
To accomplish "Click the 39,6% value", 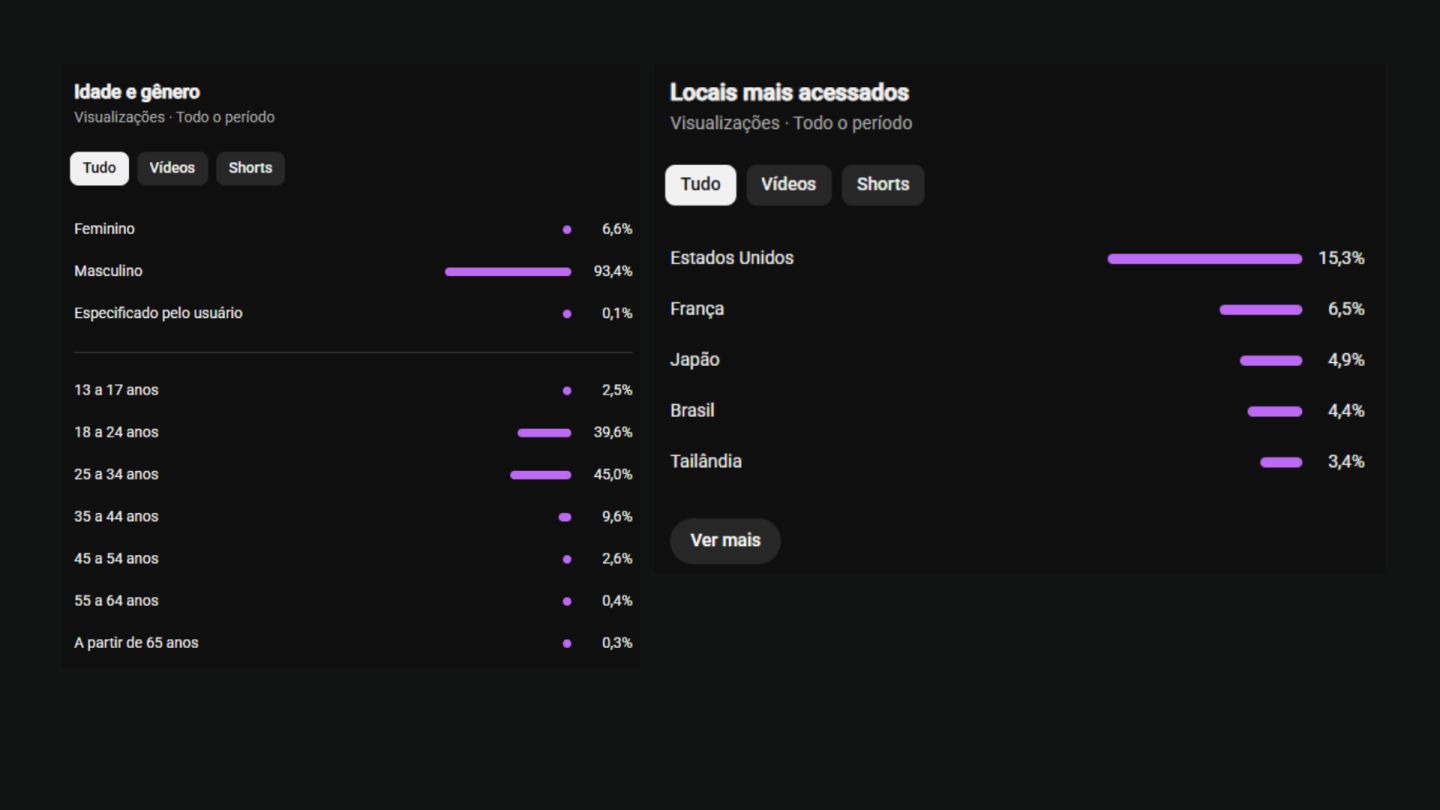I will 613,433.
